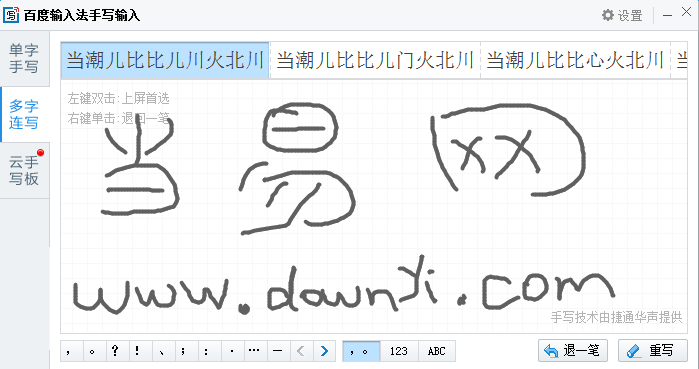Click 退一笔 to undo last stroke

573,351
